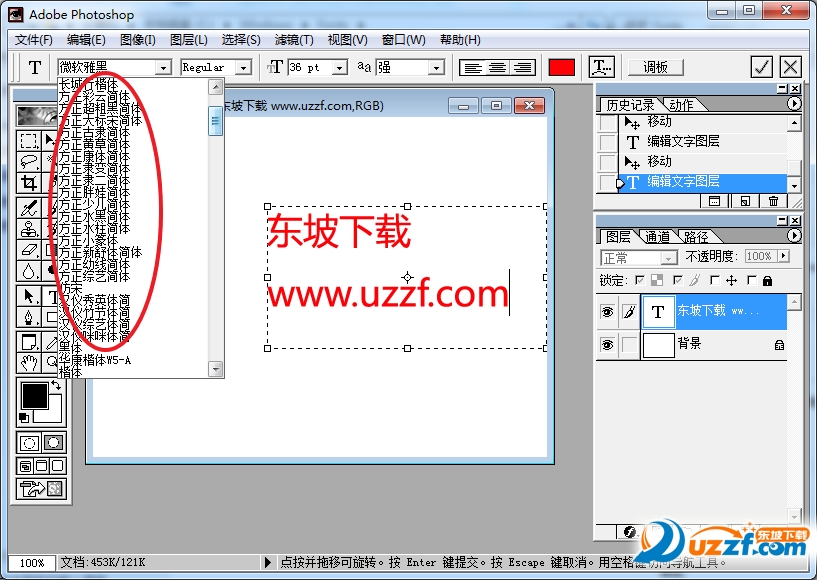Toggle lock image pixels checkbox
The image size is (817, 580).
click(677, 281)
